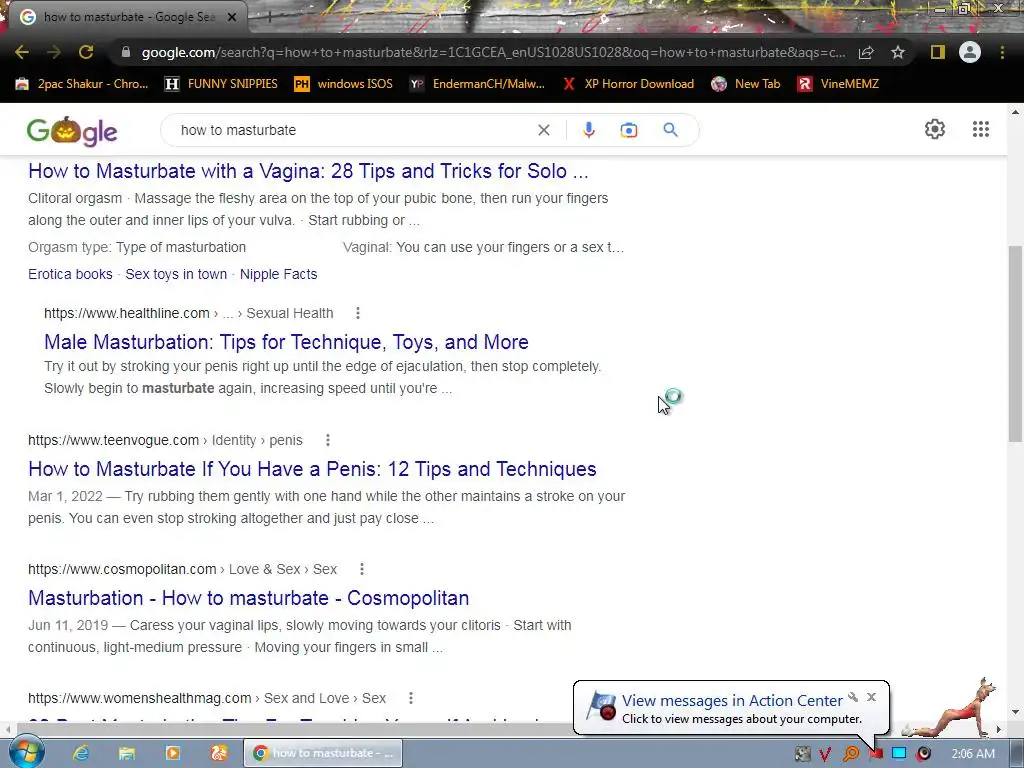1024x768 pixels.
Task: Click the vertical scrollbar thumb
Action: coord(1015,344)
